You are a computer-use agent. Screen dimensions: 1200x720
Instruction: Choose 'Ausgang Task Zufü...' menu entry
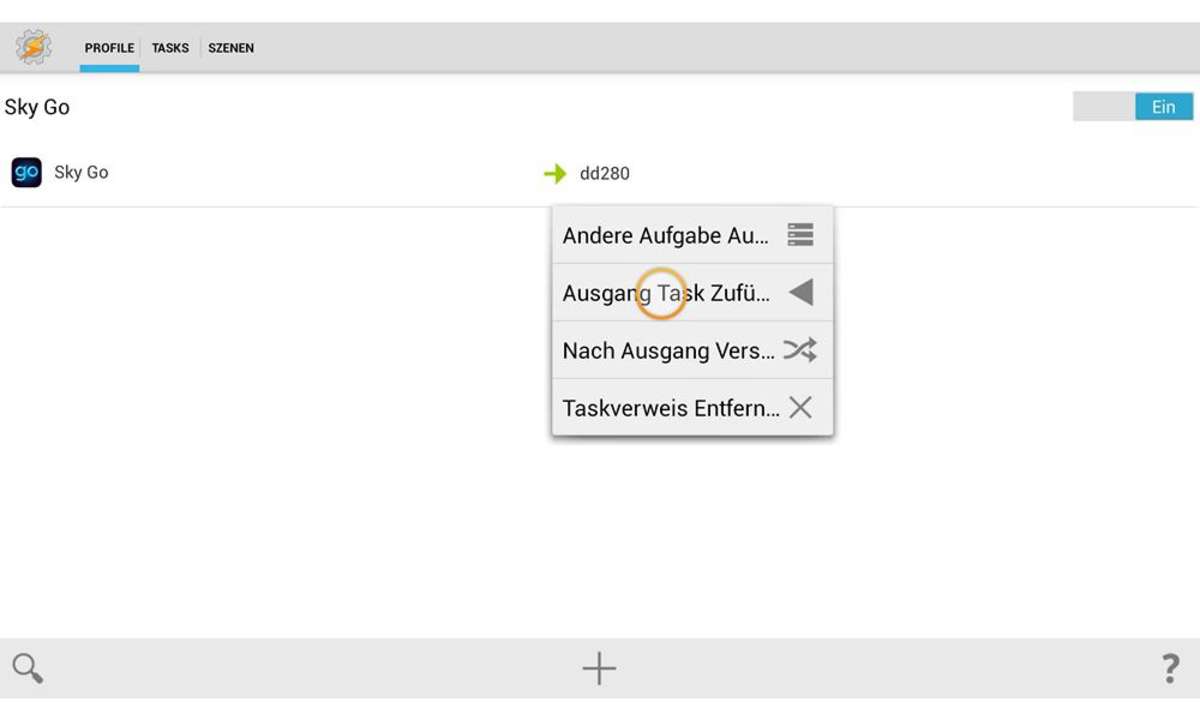pos(692,293)
